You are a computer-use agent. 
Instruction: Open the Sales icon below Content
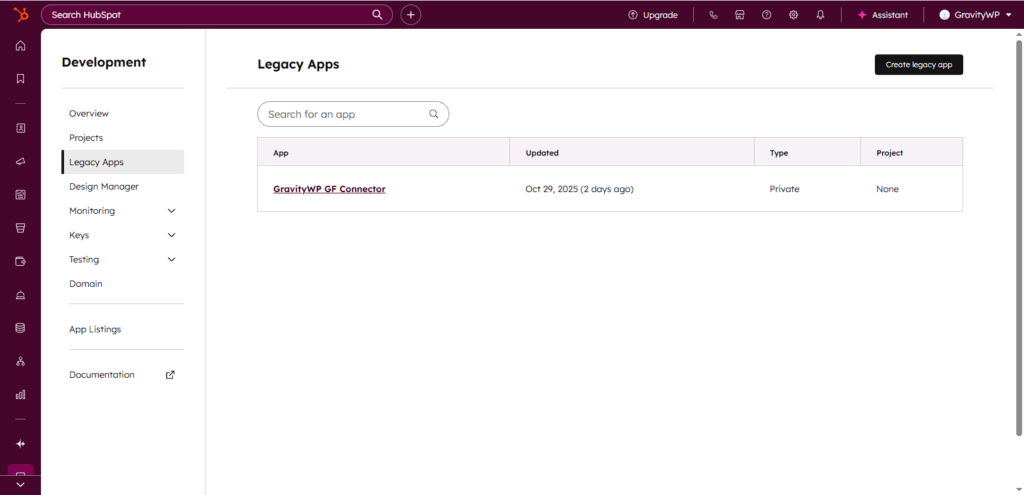tap(20, 228)
